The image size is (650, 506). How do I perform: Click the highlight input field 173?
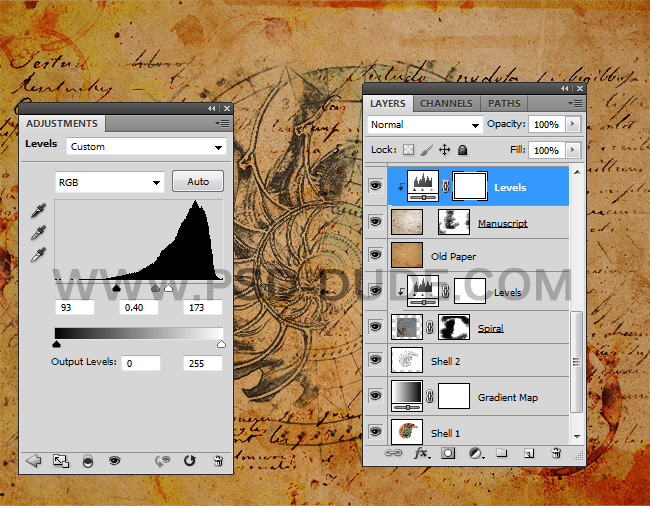pos(203,307)
